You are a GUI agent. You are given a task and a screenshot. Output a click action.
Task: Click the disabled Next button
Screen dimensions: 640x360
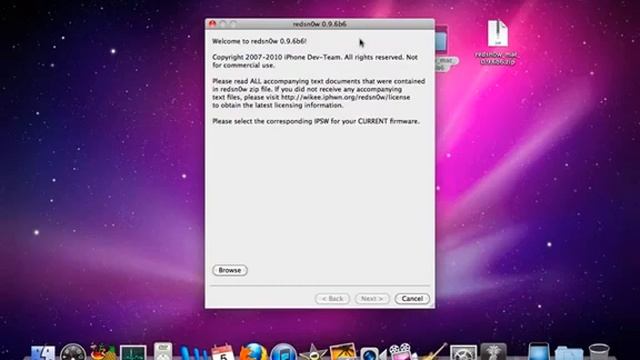click(372, 299)
